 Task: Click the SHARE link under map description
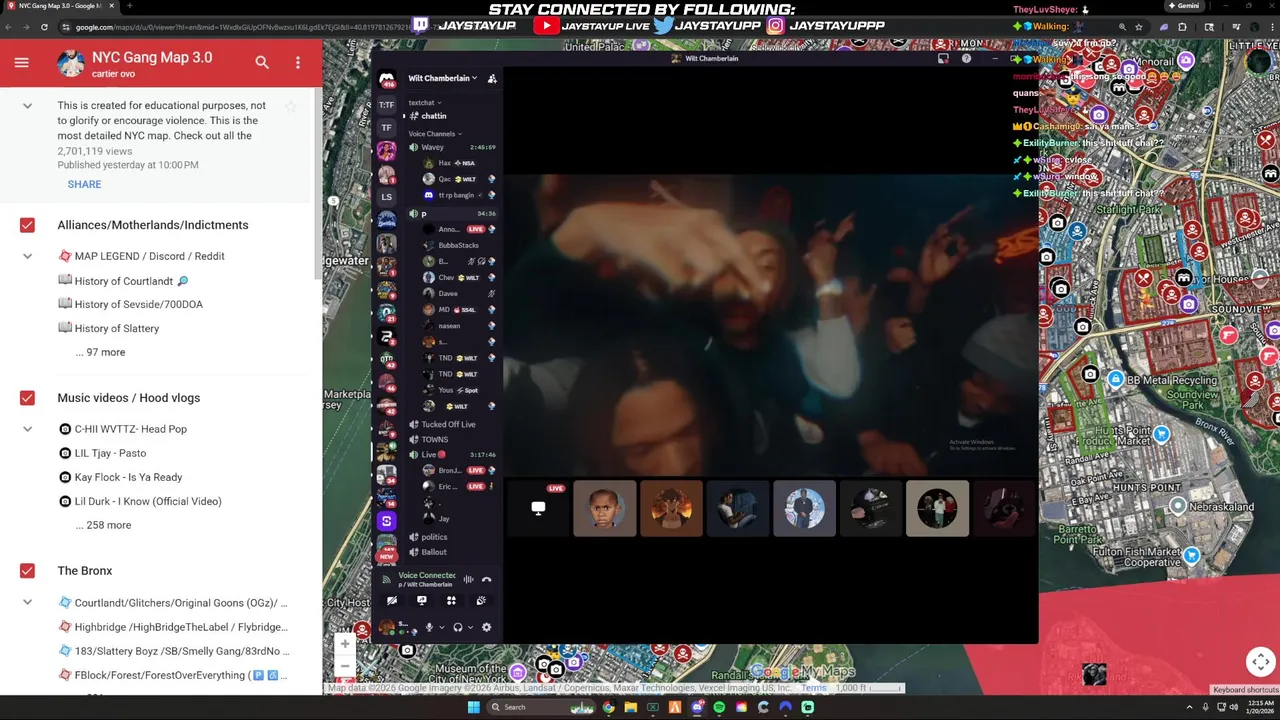point(84,184)
